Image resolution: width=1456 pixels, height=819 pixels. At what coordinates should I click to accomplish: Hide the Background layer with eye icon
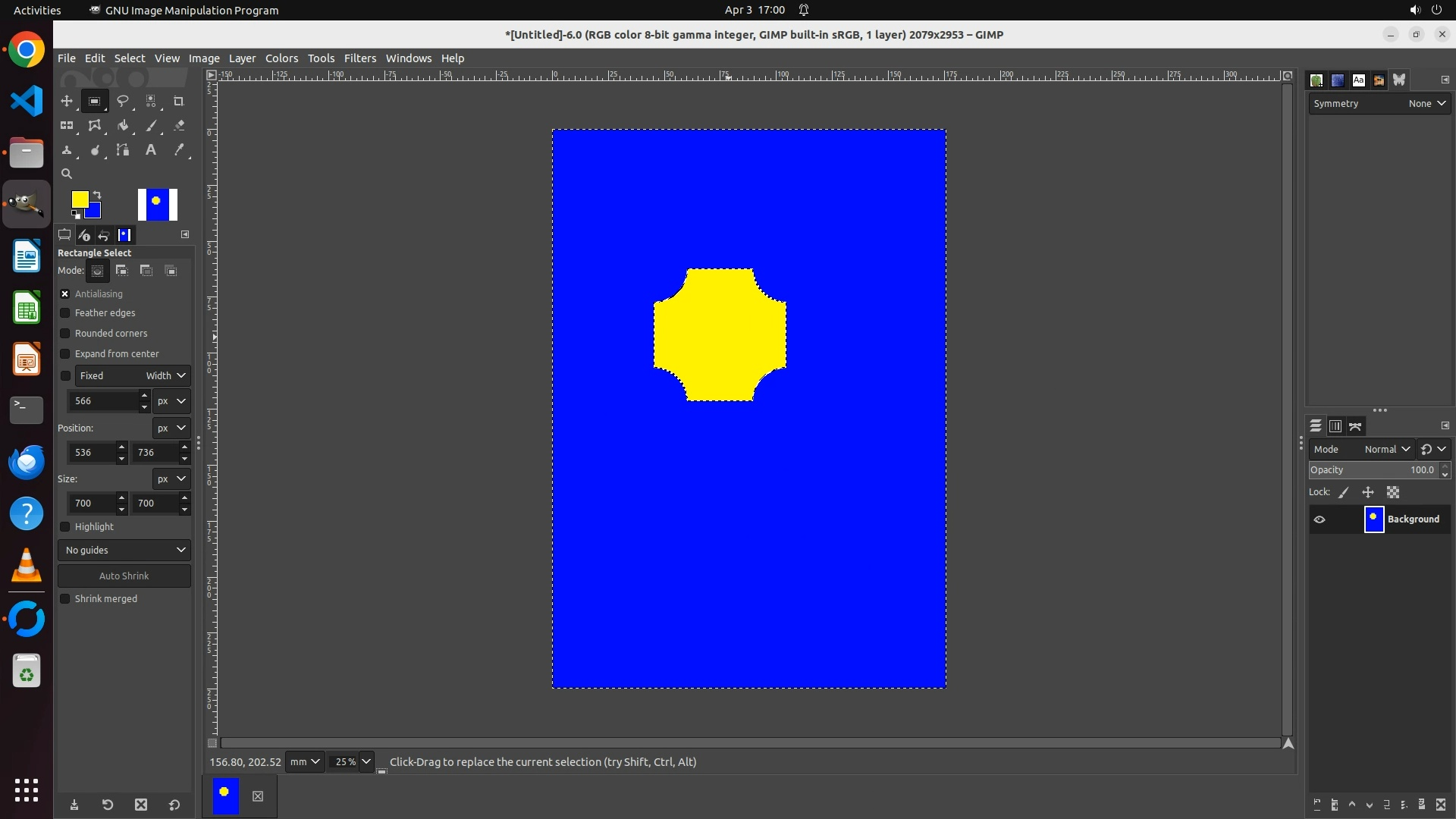click(x=1319, y=519)
